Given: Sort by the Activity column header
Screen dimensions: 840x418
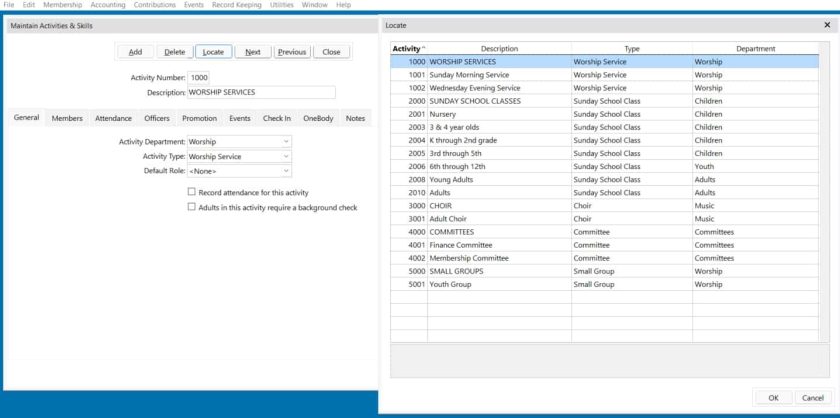Looking at the screenshot, I should pos(409,49).
